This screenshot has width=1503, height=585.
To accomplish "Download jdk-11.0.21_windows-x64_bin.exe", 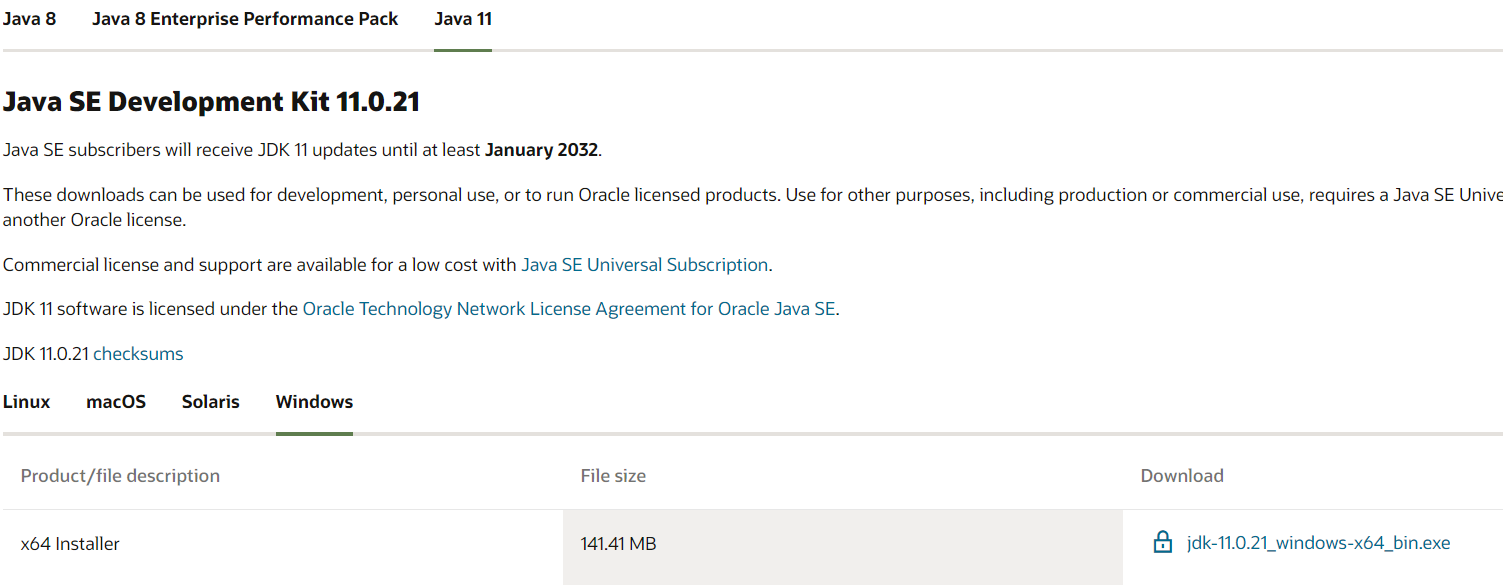I will (x=1318, y=543).
